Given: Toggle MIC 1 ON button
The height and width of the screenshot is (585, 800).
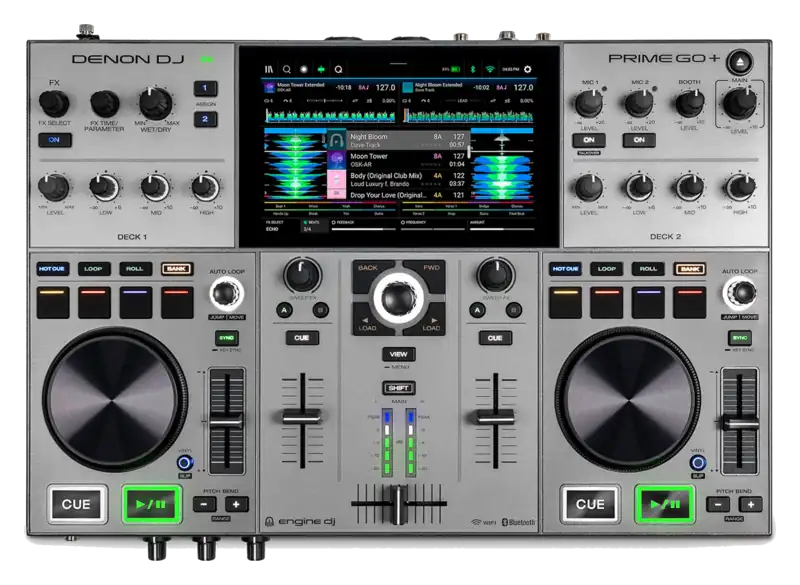Looking at the screenshot, I should [x=589, y=140].
